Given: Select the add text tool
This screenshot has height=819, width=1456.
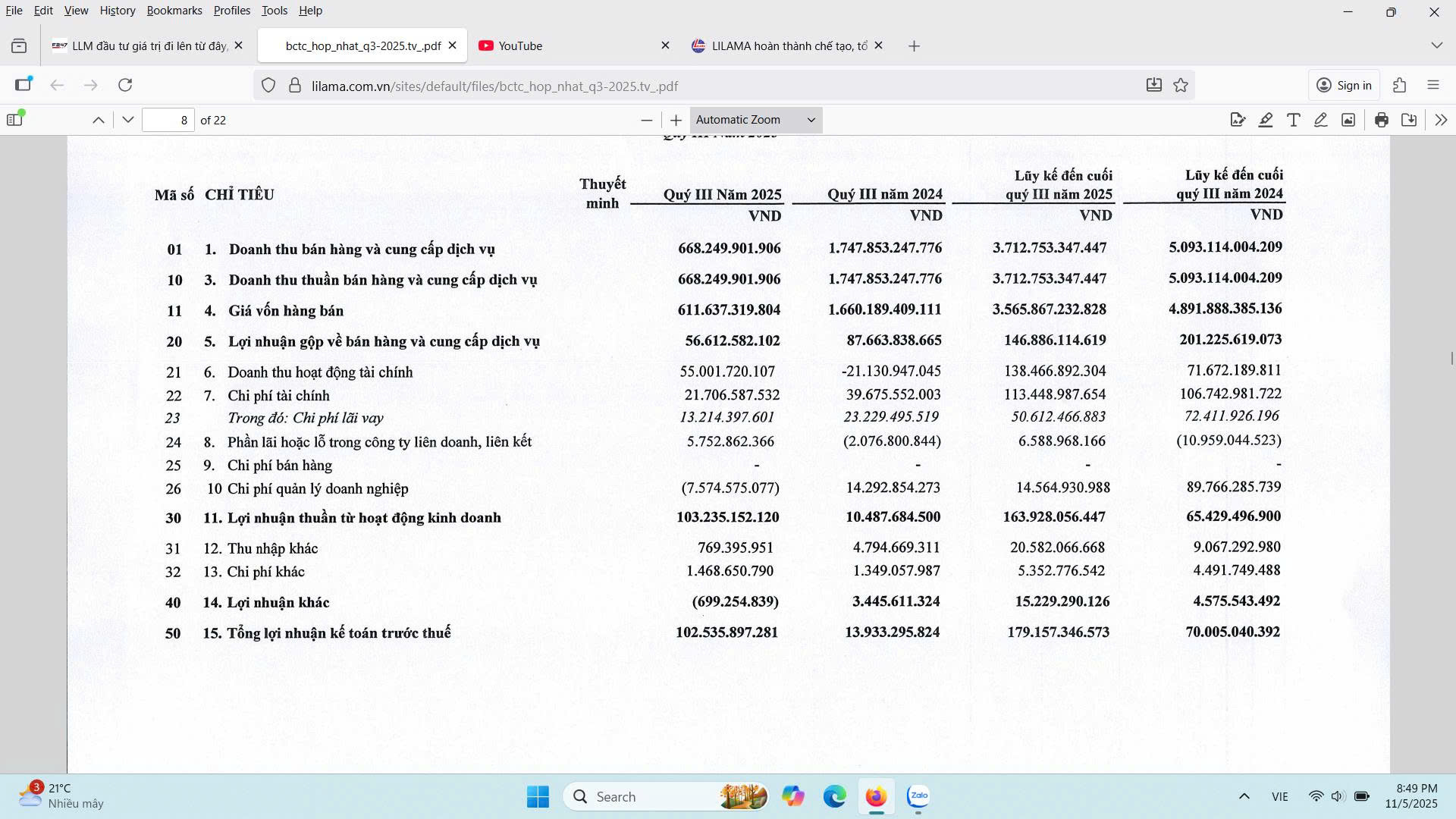Looking at the screenshot, I should (x=1294, y=120).
